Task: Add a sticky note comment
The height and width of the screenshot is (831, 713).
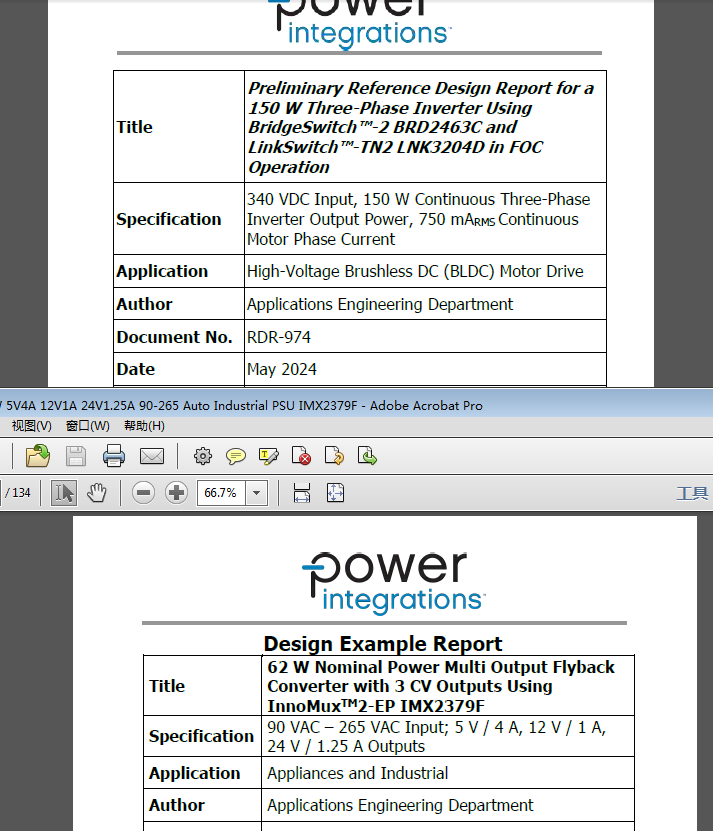Action: pos(235,456)
